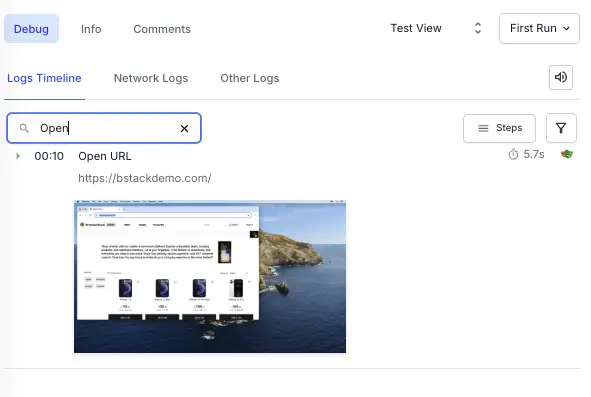Image resolution: width=591 pixels, height=397 pixels.
Task: Open the Test View selector
Action: [x=436, y=28]
